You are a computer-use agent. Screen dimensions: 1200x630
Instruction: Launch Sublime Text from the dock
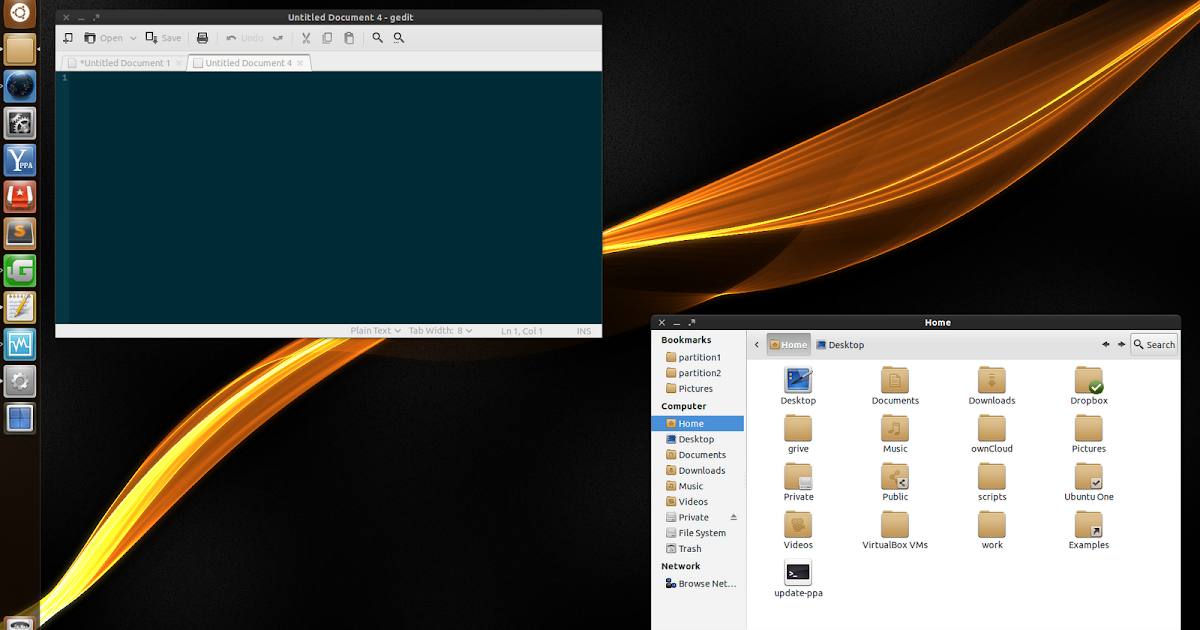20,233
